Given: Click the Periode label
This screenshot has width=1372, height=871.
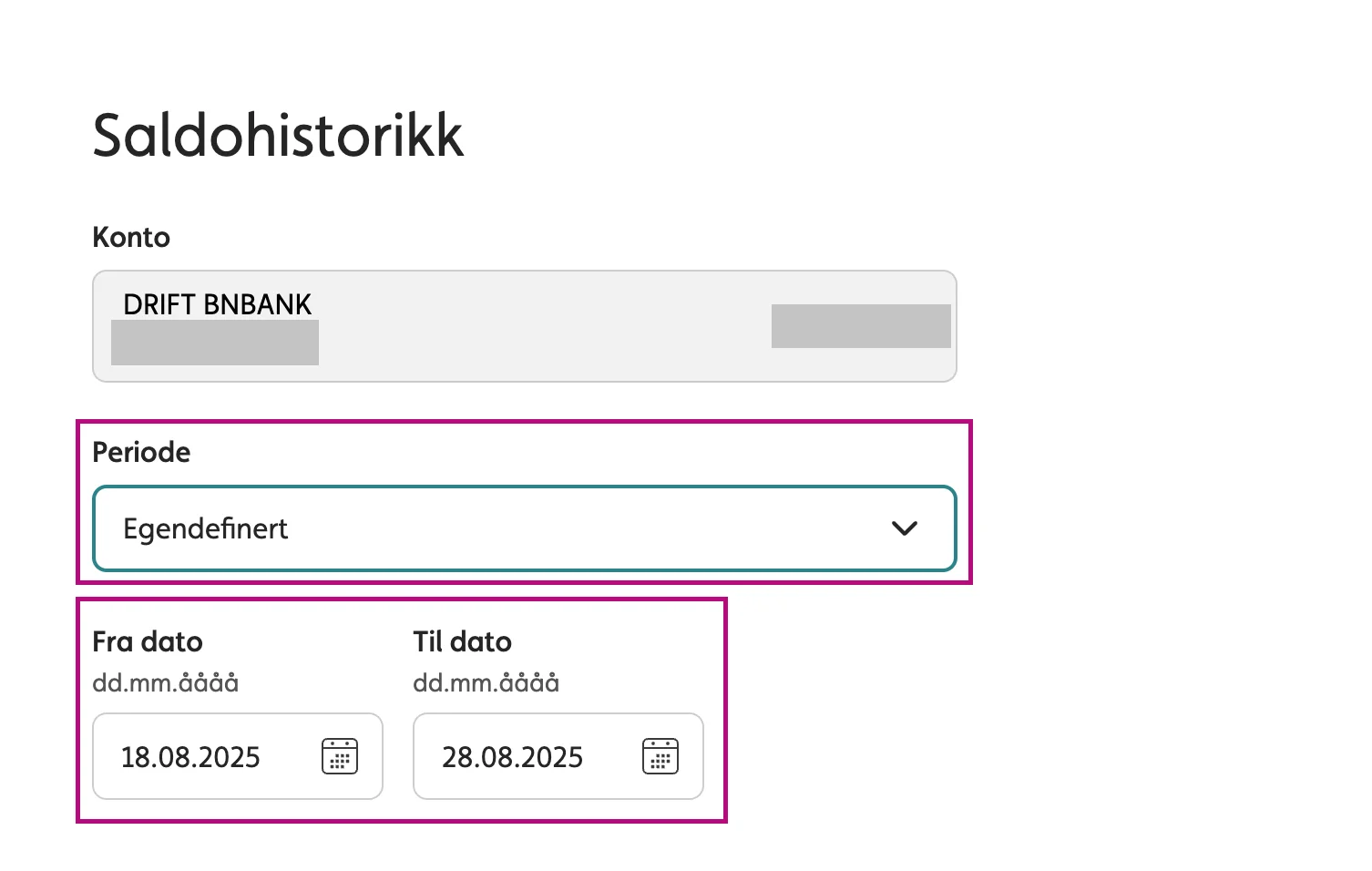Looking at the screenshot, I should pyautogui.click(x=141, y=452).
